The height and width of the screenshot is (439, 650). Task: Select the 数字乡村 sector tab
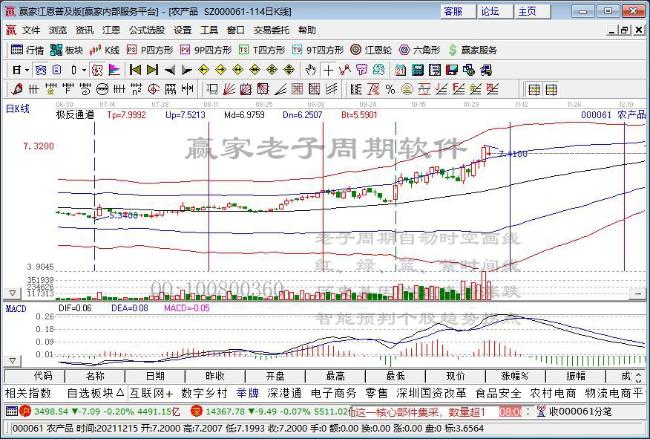(x=204, y=393)
